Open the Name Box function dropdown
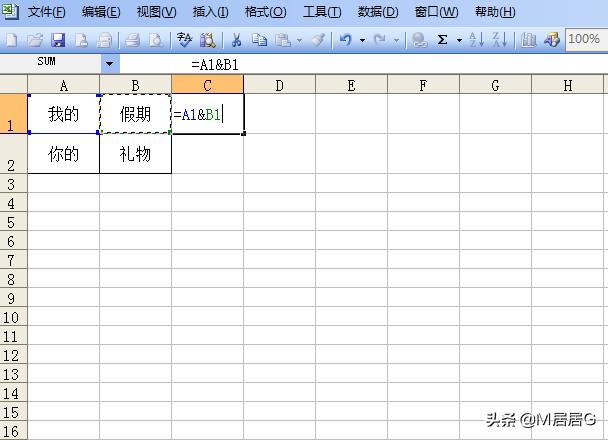The width and height of the screenshot is (608, 440). pyautogui.click(x=110, y=64)
